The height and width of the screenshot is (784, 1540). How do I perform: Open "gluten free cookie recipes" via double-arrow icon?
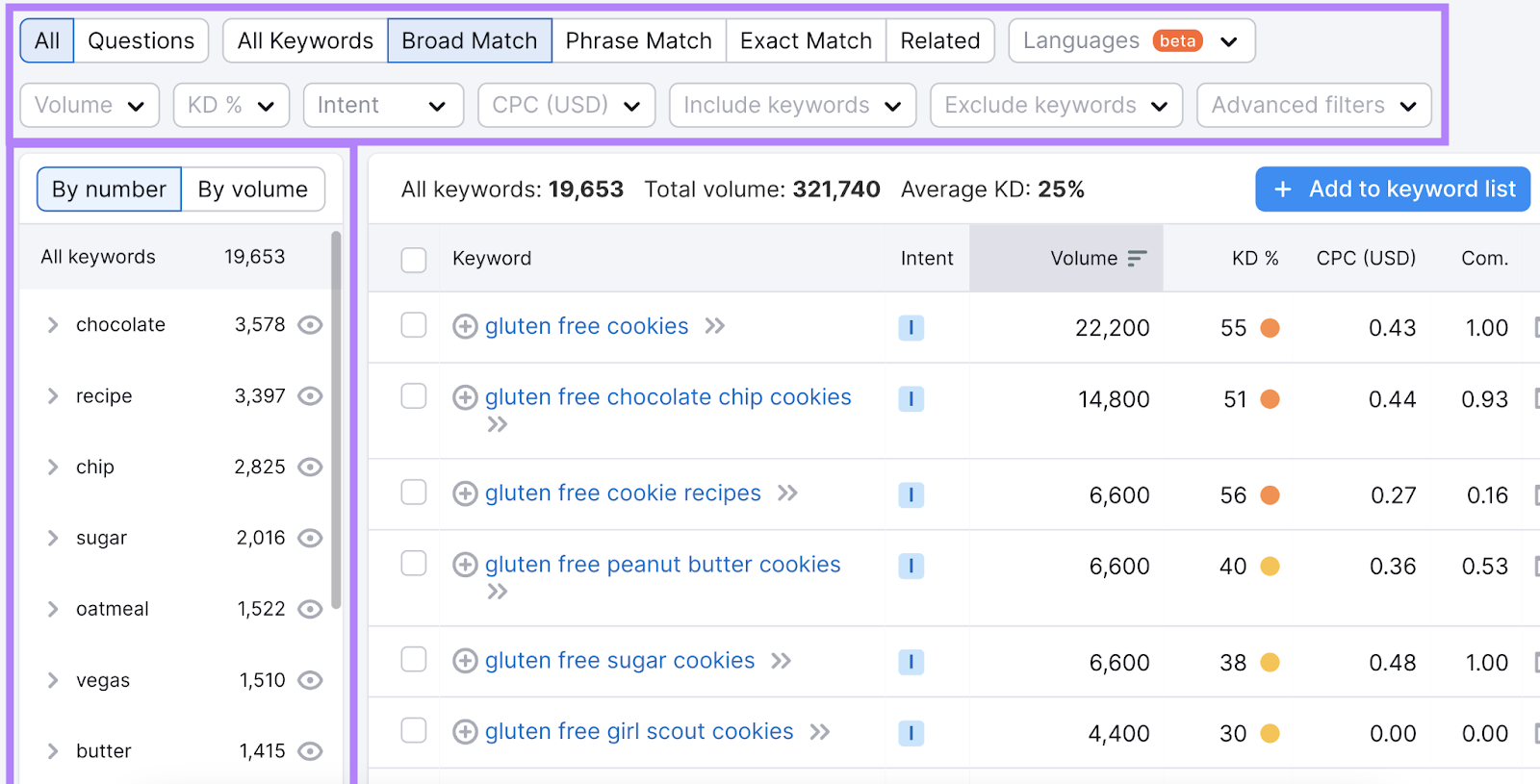pyautogui.click(x=788, y=493)
